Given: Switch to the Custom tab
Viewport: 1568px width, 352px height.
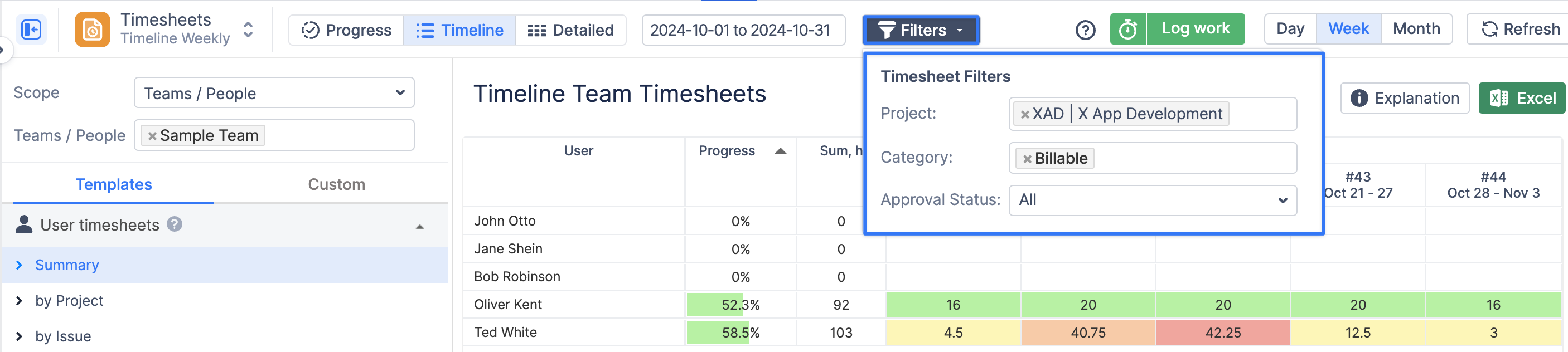Looking at the screenshot, I should pos(336,185).
